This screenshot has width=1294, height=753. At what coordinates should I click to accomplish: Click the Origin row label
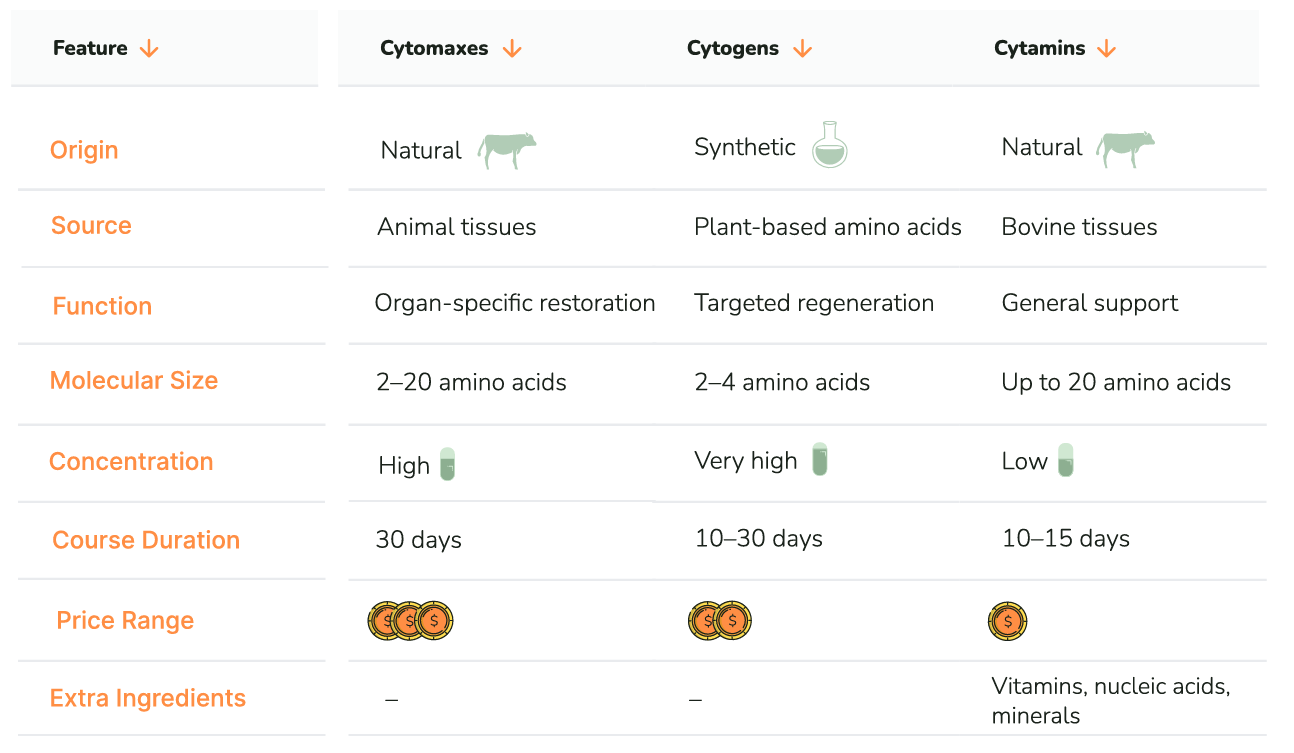[84, 150]
